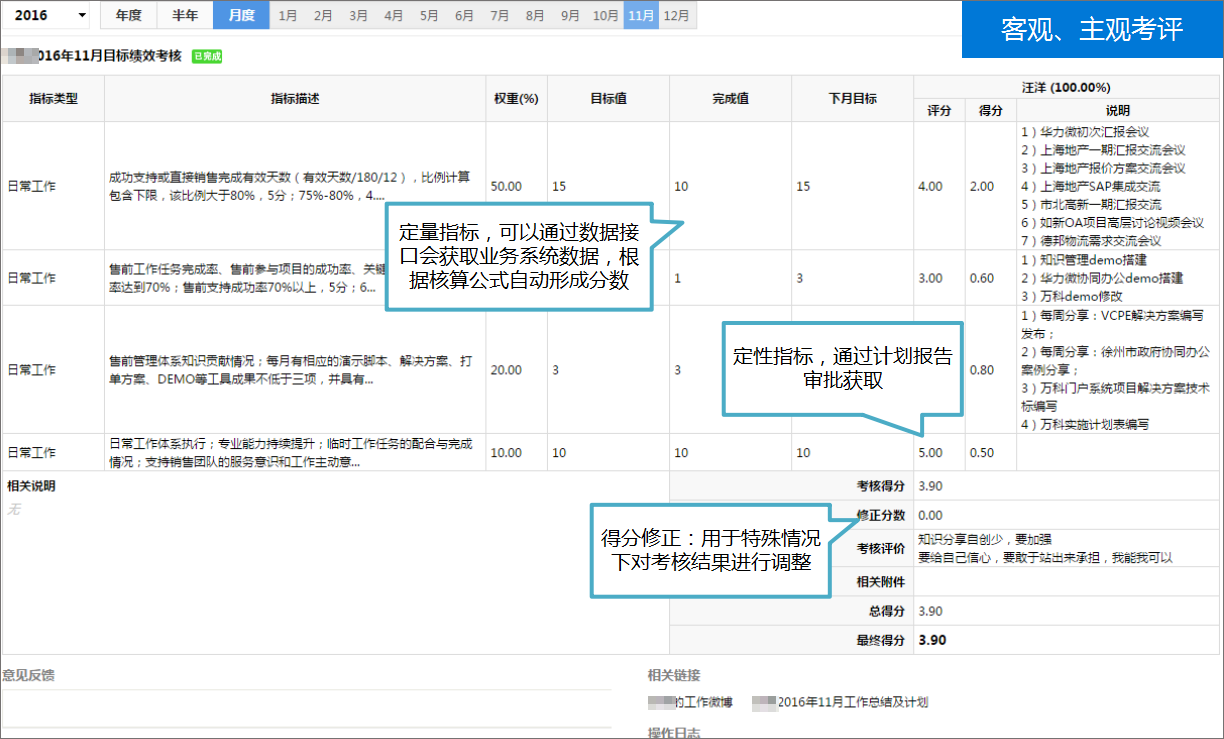Click the 权重(%) column header
Image resolution: width=1224 pixels, height=739 pixels.
tap(516, 99)
